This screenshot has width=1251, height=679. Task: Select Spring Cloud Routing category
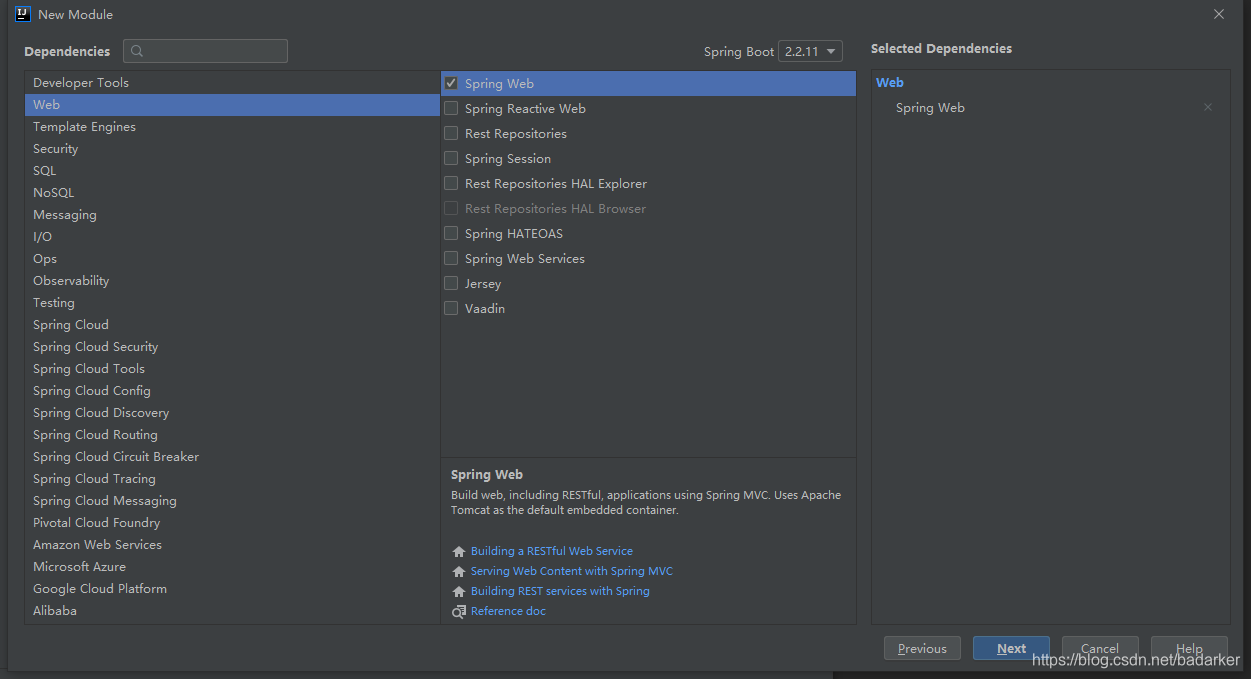click(232, 435)
